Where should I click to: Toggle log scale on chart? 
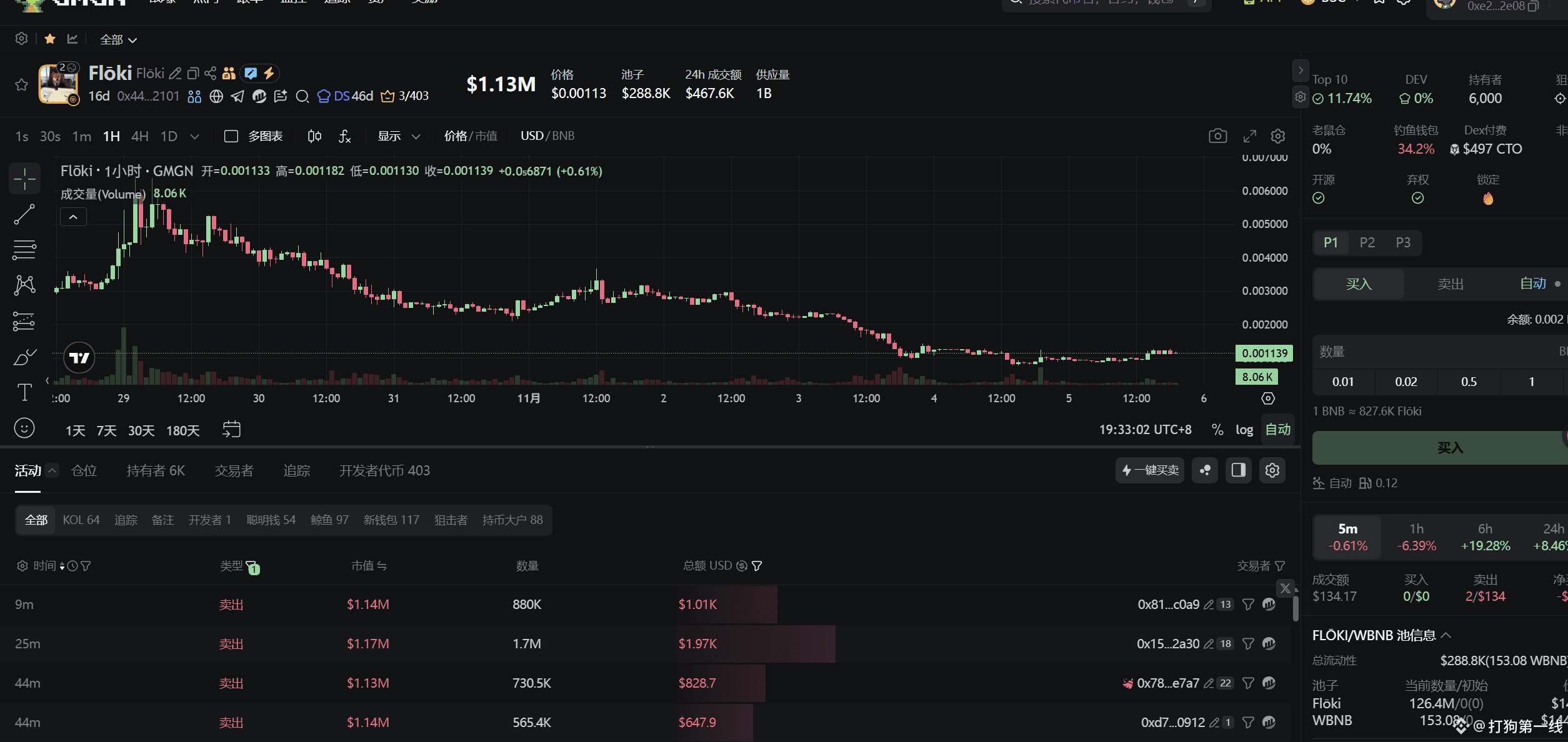pos(1244,430)
